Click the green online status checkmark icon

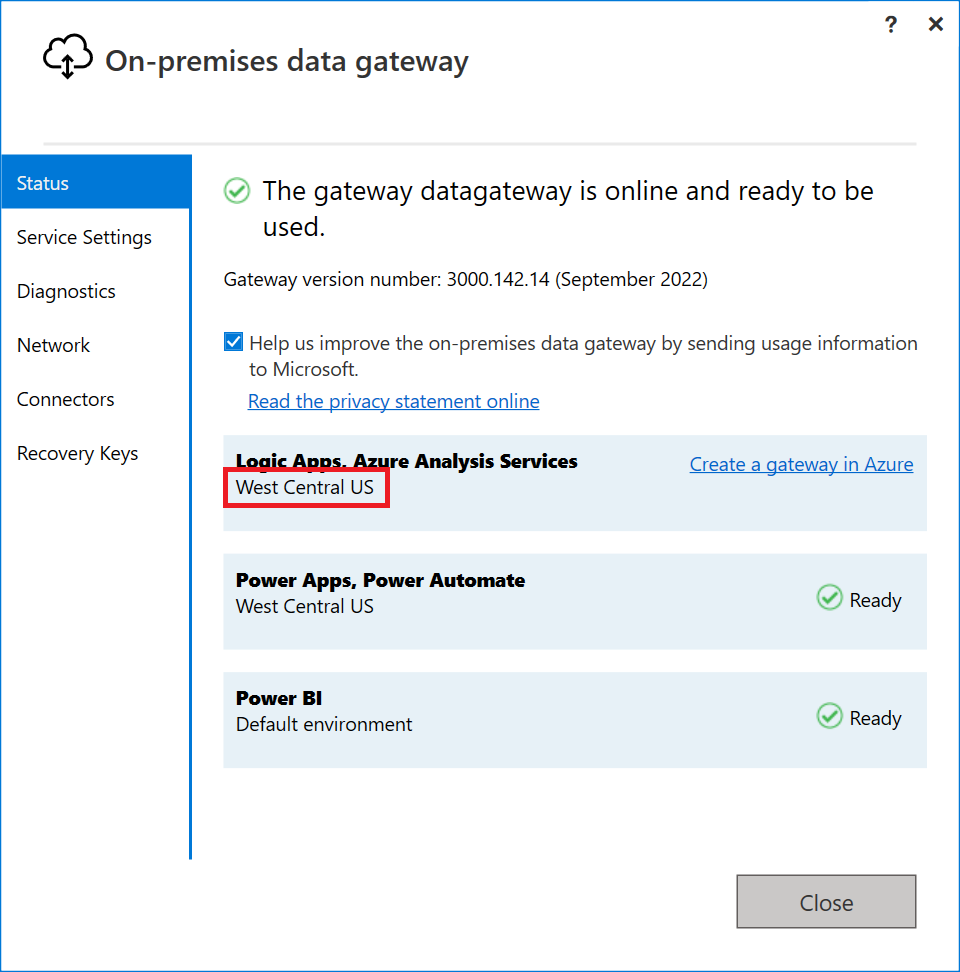coord(236,190)
